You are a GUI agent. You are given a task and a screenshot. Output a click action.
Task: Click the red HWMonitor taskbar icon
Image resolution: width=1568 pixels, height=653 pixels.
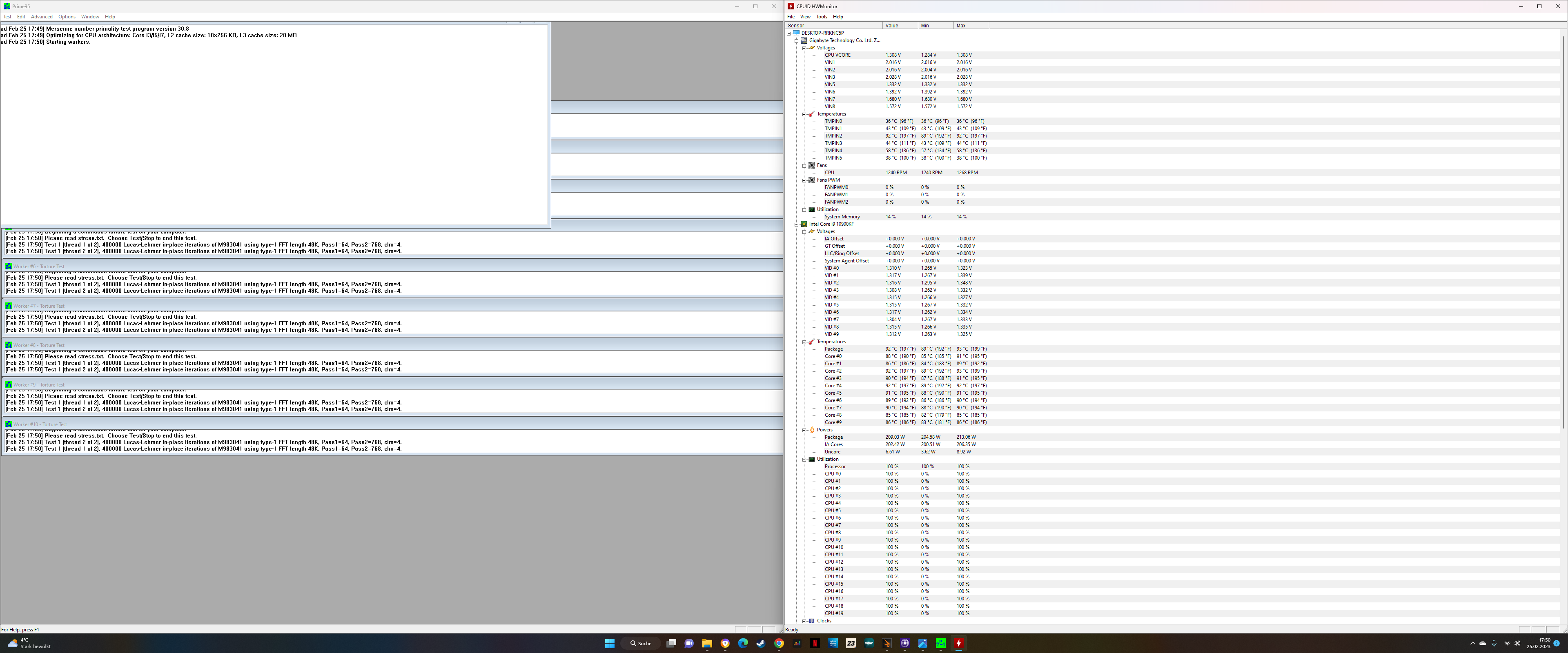coord(959,643)
